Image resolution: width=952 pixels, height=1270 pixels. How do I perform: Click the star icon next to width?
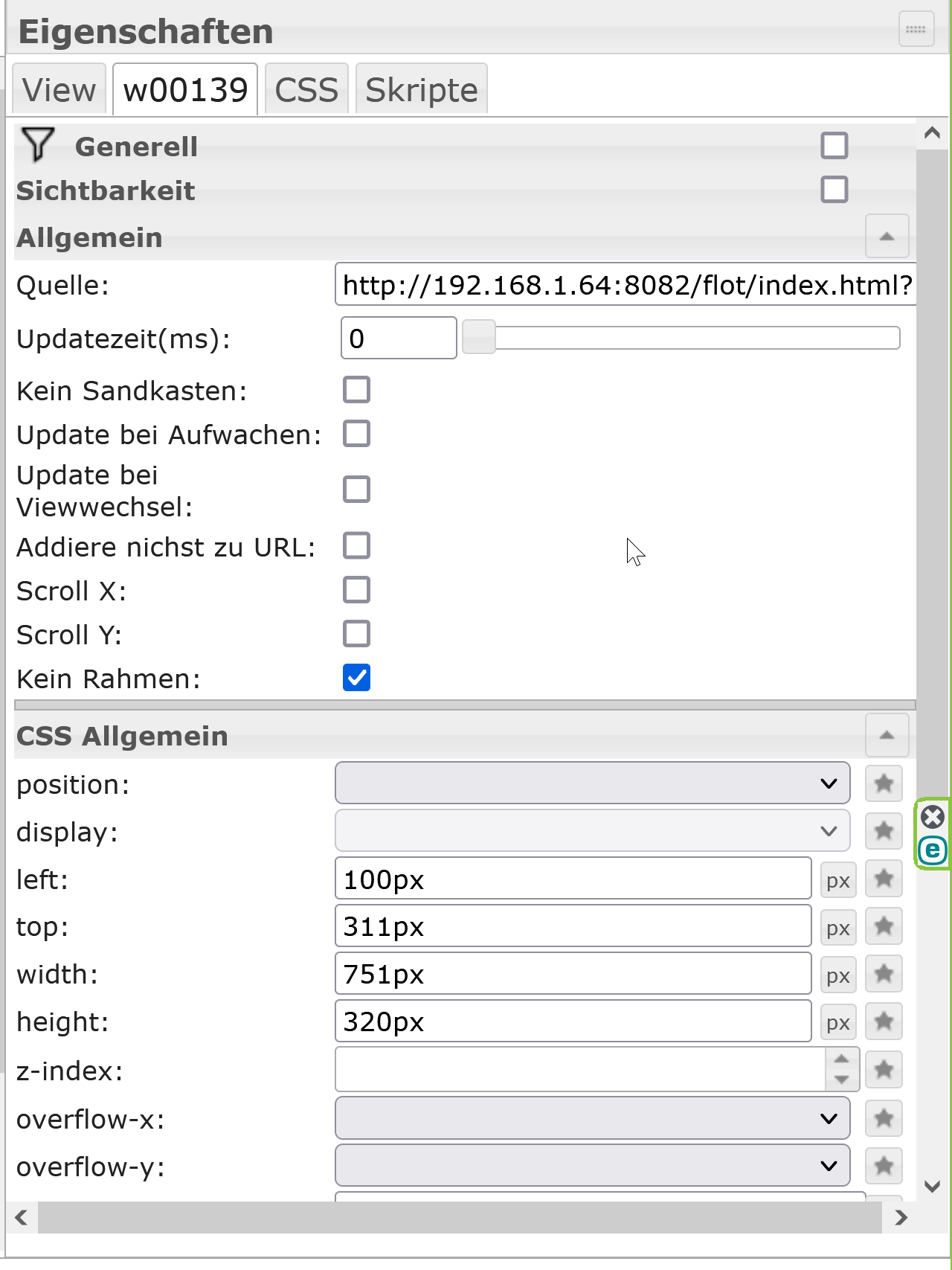tap(884, 974)
